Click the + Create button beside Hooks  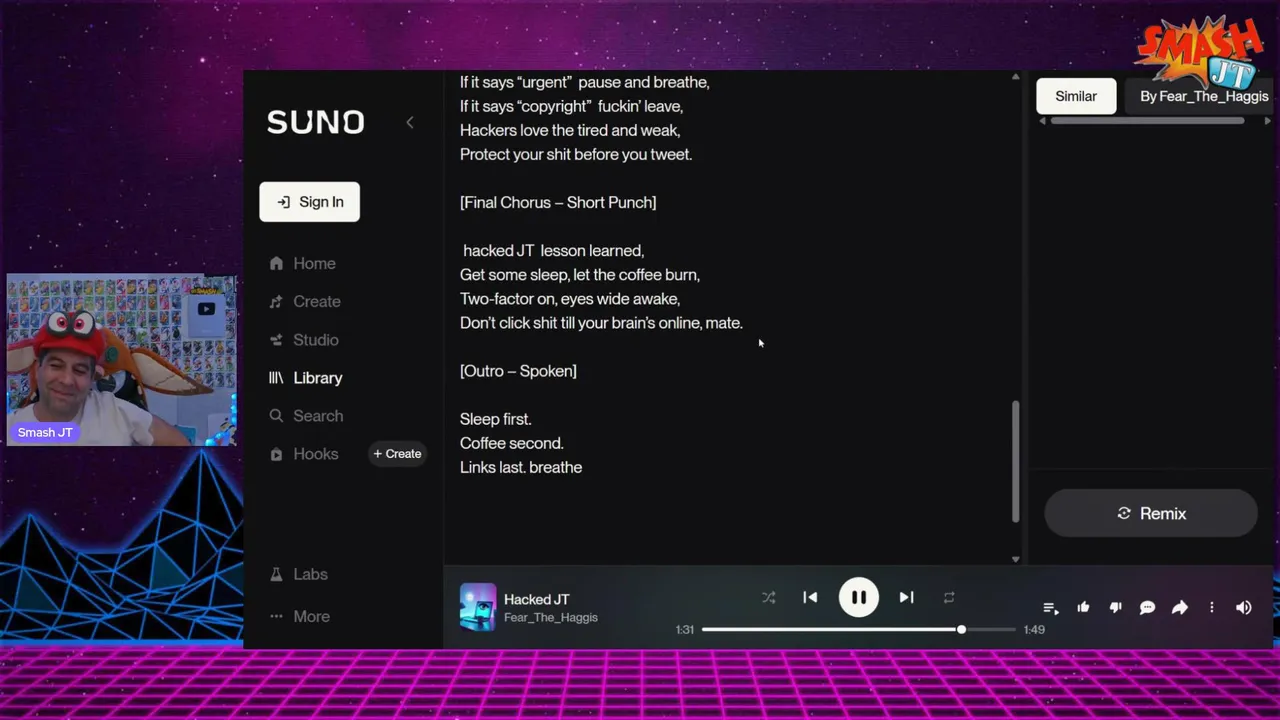tap(397, 454)
